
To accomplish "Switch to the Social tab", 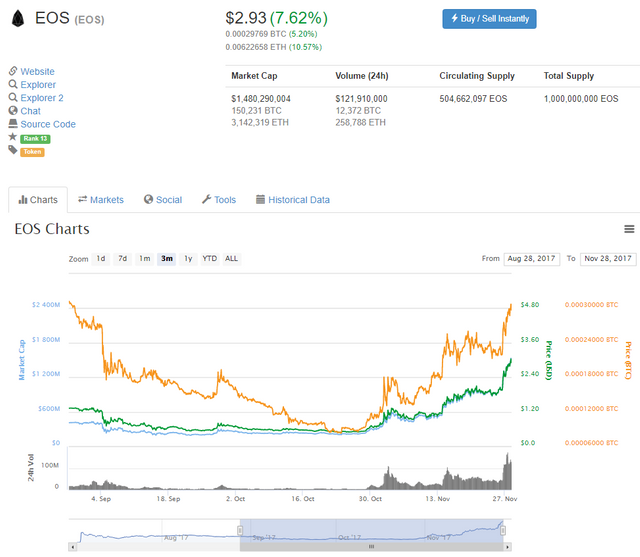I will (163, 200).
